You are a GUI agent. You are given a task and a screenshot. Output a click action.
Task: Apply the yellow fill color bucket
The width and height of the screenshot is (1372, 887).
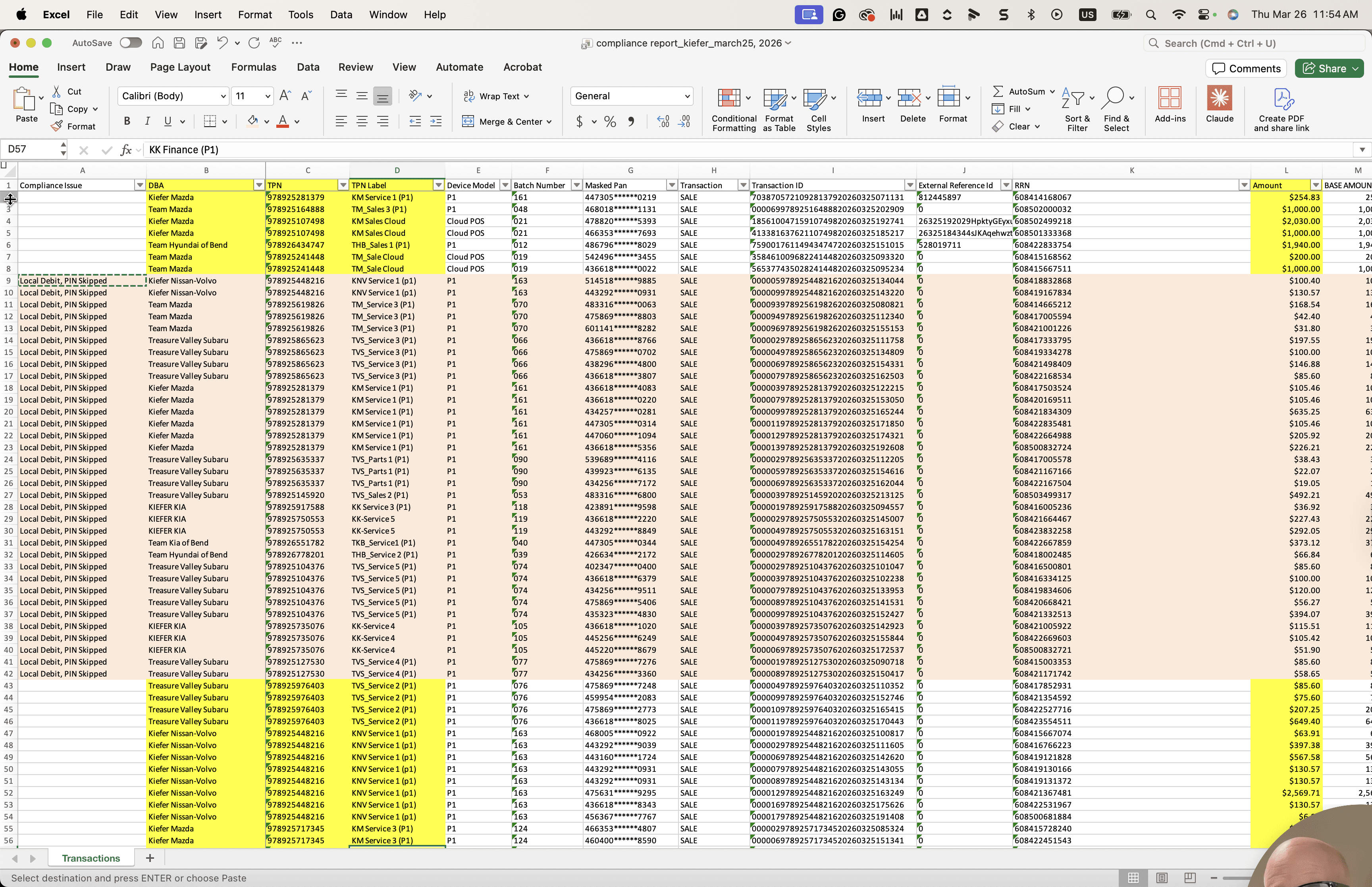pos(253,121)
